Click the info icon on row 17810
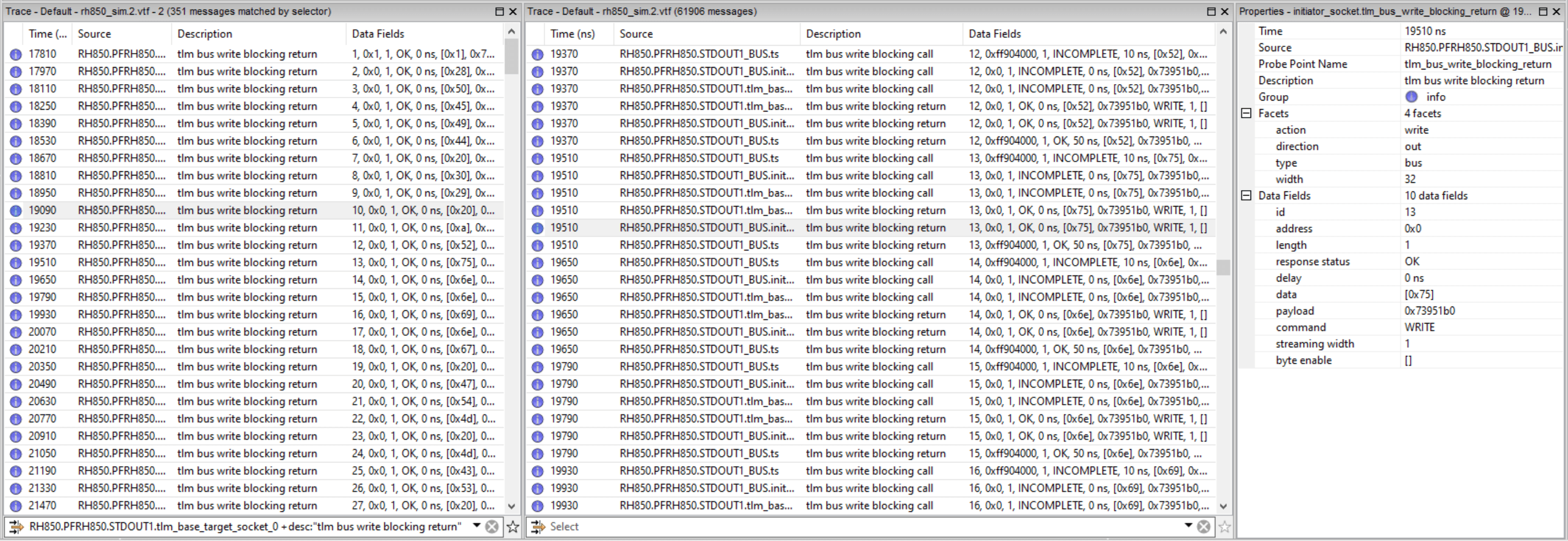 click(x=16, y=54)
